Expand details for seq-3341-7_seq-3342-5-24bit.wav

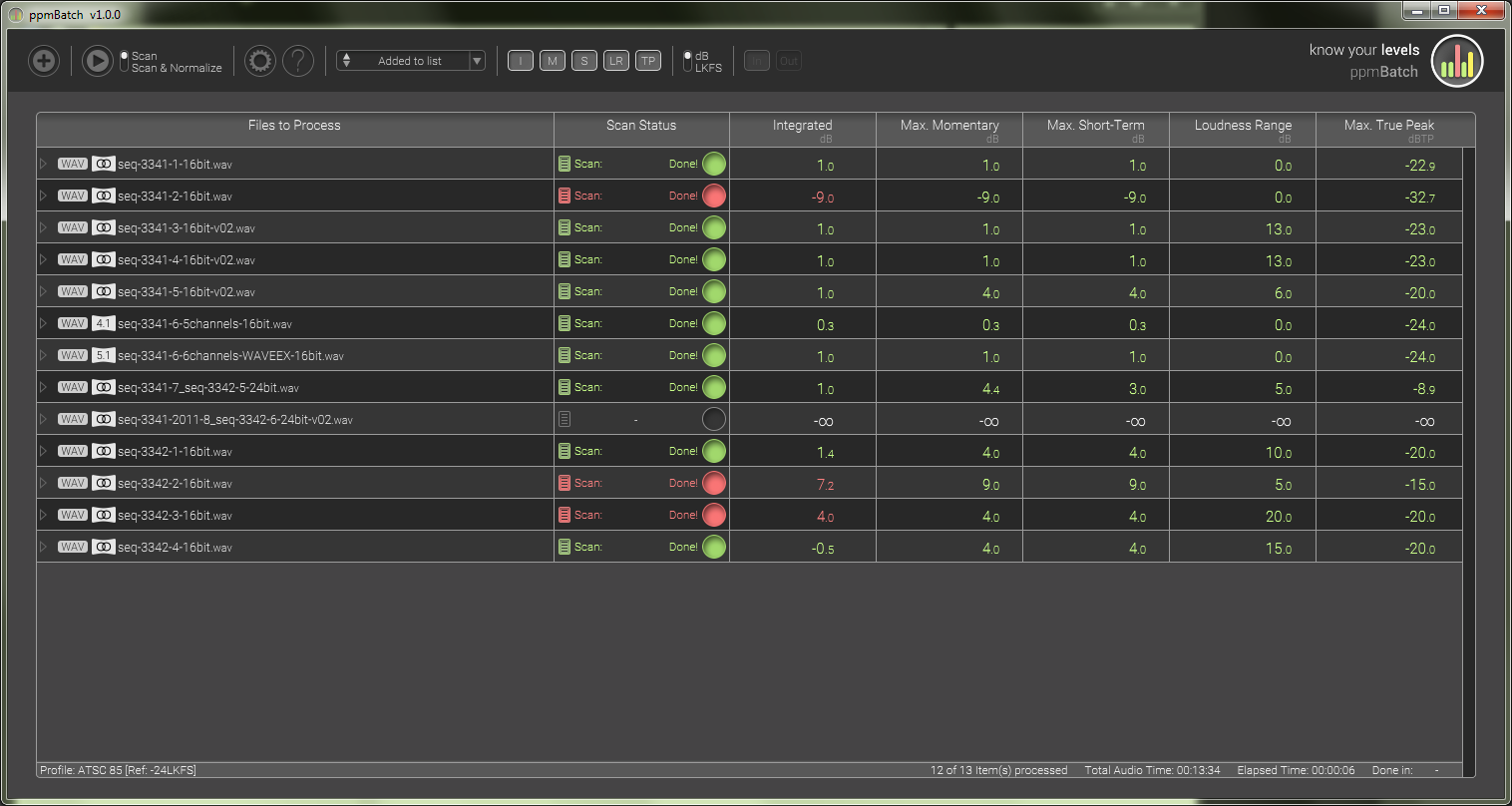click(45, 387)
